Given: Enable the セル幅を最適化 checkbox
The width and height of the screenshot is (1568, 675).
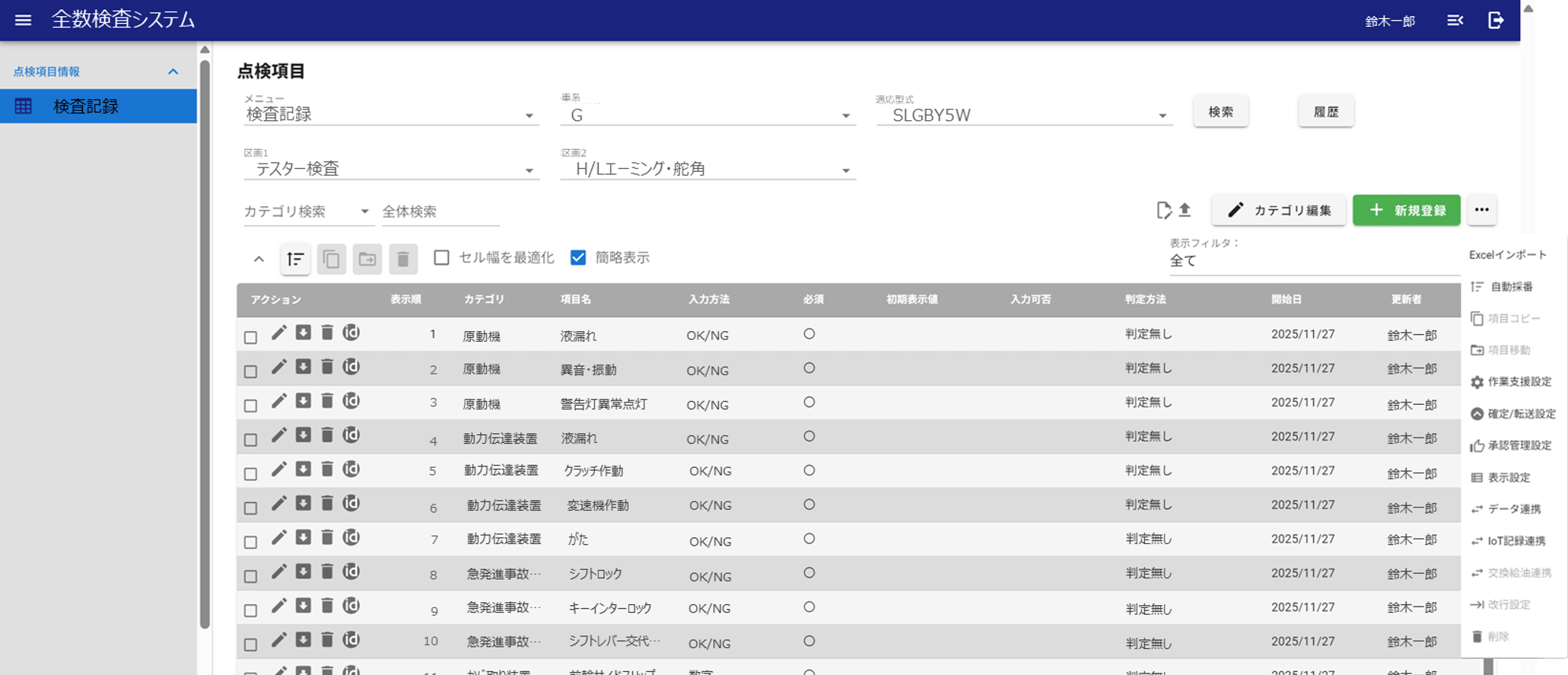Looking at the screenshot, I should click(x=441, y=258).
